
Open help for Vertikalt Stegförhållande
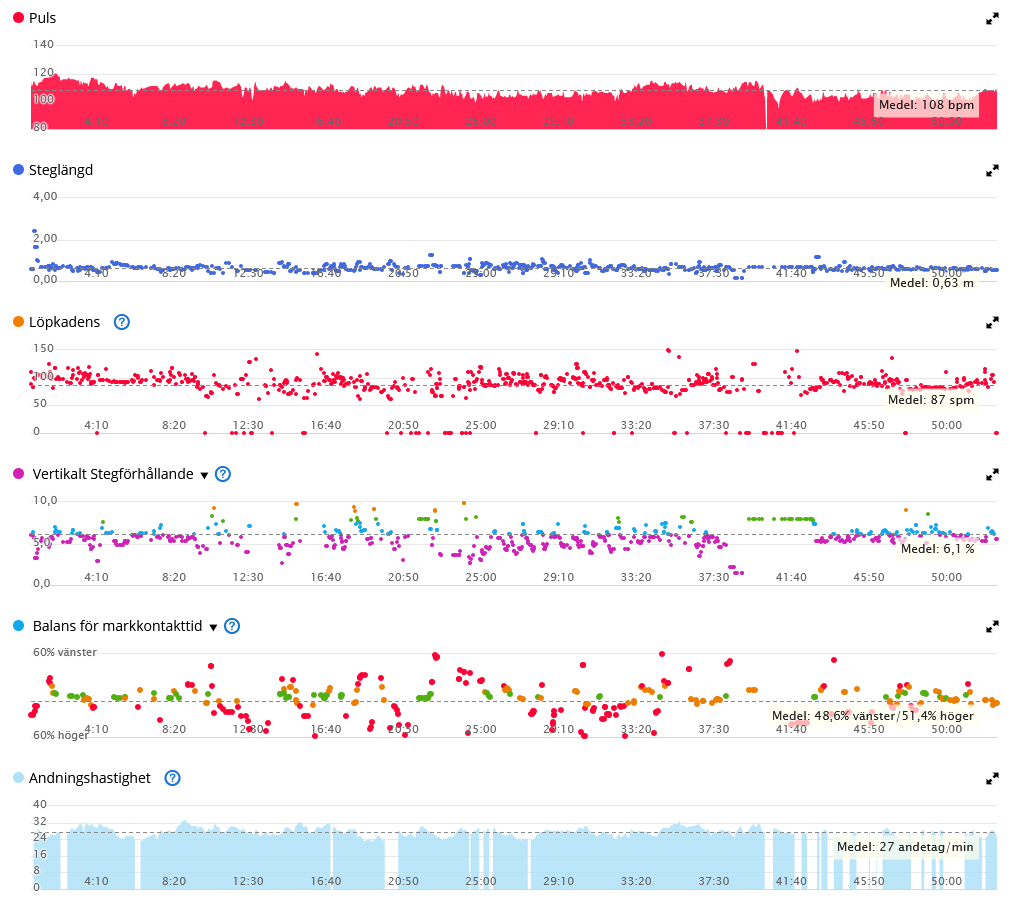pos(222,474)
